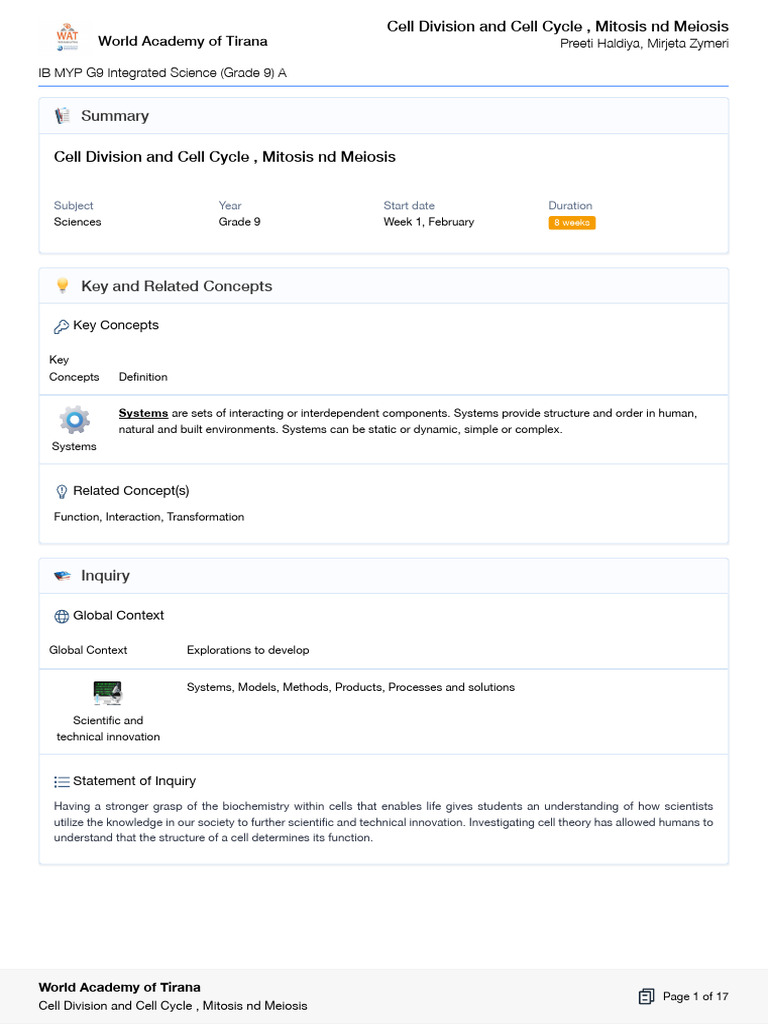
Task: Click the Systems gear icon
Action: pyautogui.click(x=74, y=419)
